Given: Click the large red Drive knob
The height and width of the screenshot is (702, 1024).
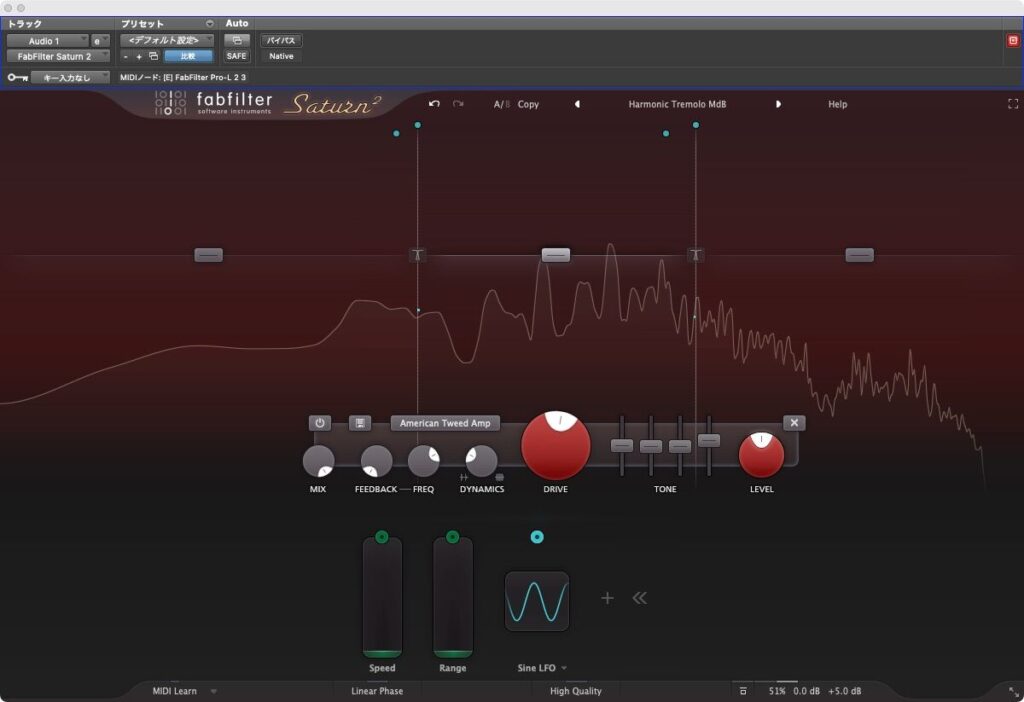Looking at the screenshot, I should [x=556, y=445].
